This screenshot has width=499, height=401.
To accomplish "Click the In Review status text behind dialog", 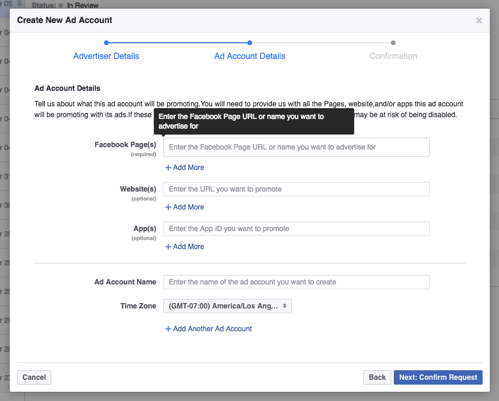I will pyautogui.click(x=83, y=5).
